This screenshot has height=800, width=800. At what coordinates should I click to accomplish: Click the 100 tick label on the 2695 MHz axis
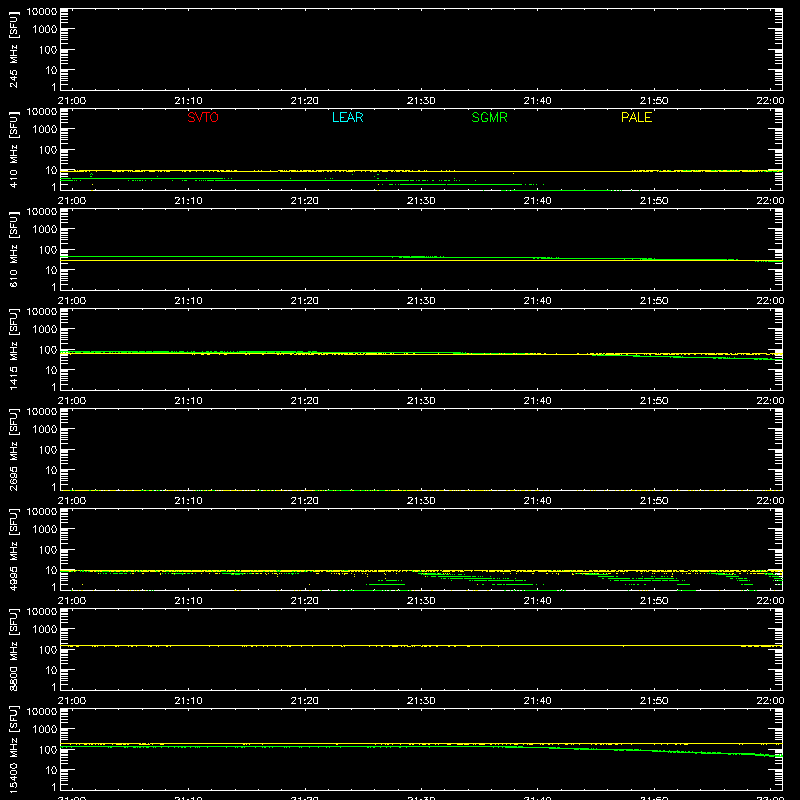click(48, 450)
